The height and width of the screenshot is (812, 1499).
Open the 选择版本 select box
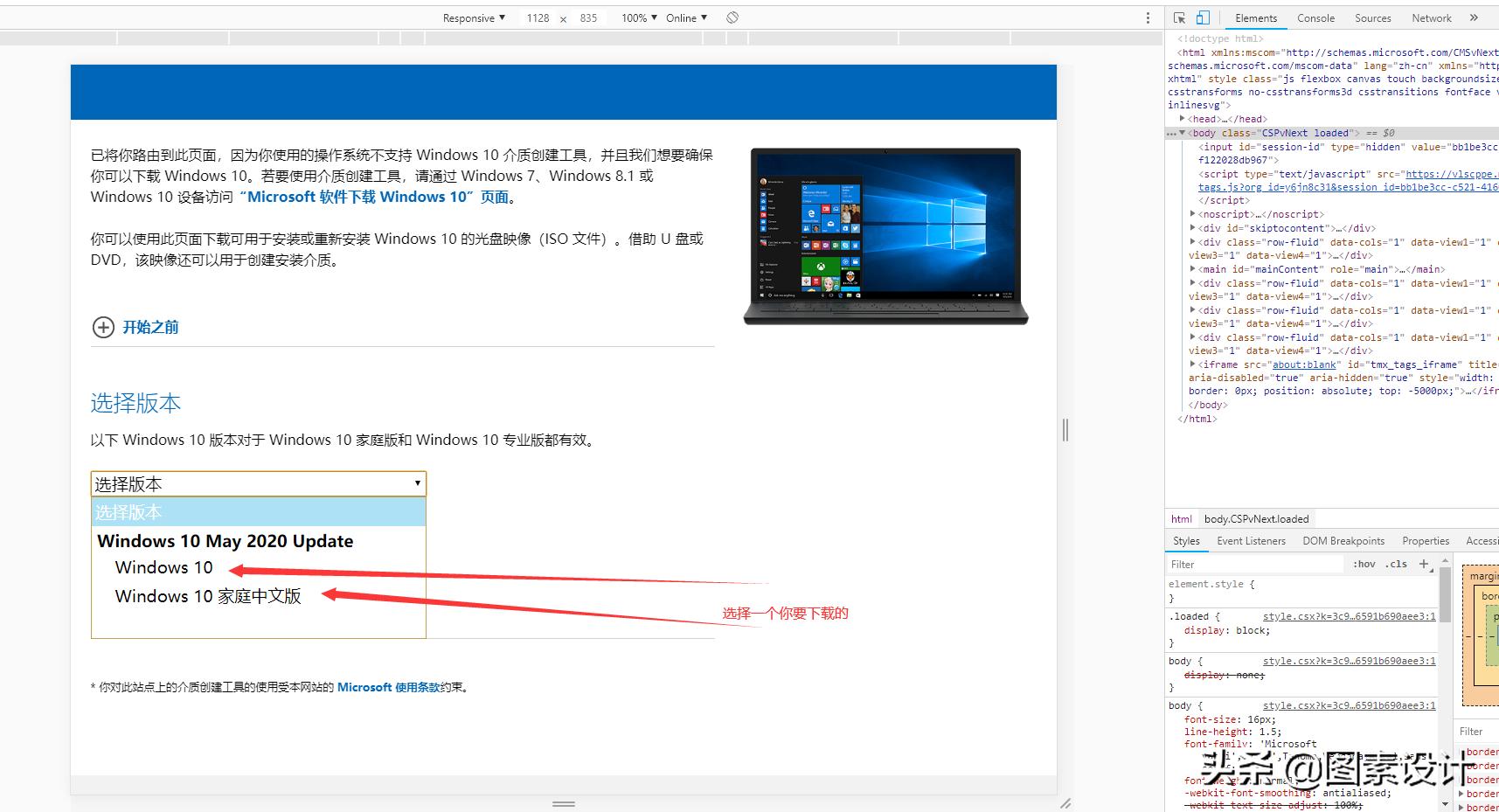[259, 484]
